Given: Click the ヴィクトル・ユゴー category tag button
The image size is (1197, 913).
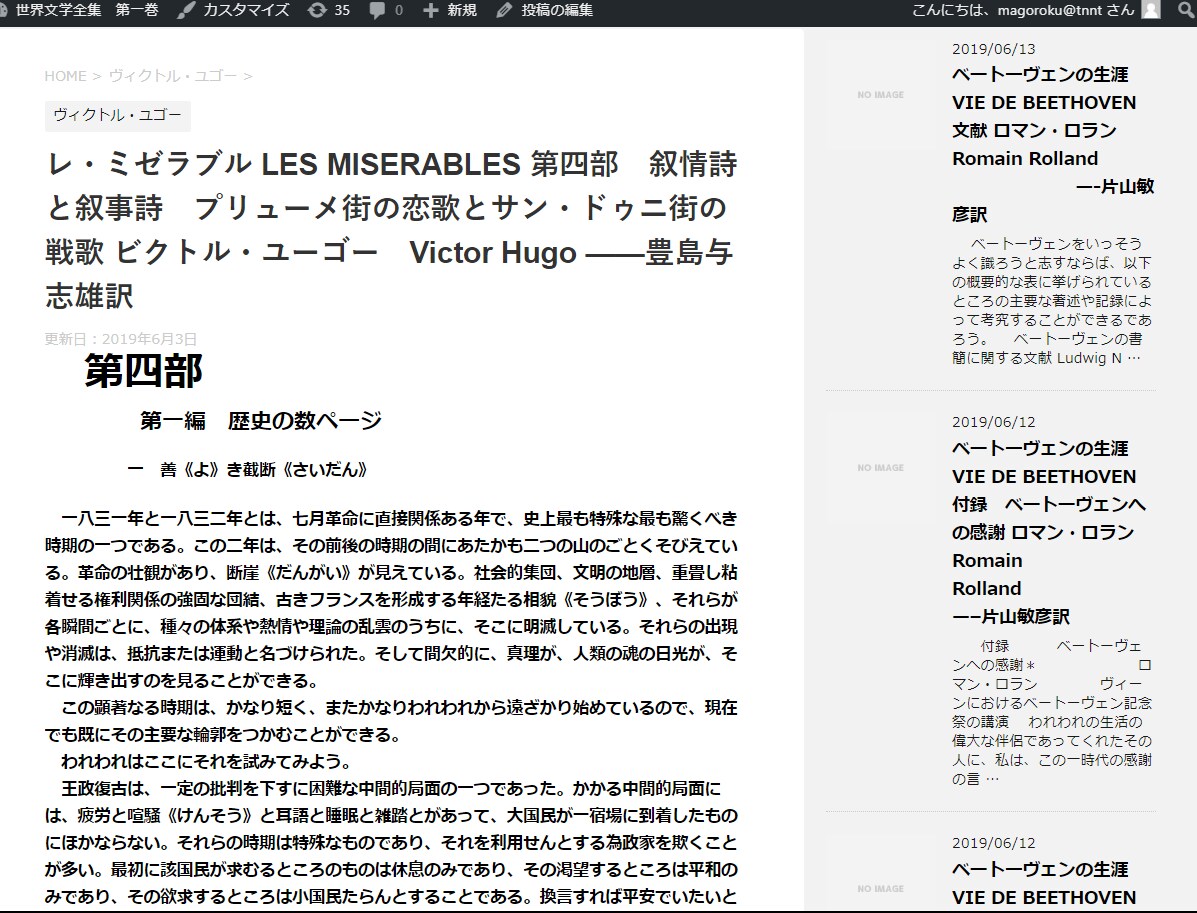Looking at the screenshot, I should pyautogui.click(x=118, y=115).
